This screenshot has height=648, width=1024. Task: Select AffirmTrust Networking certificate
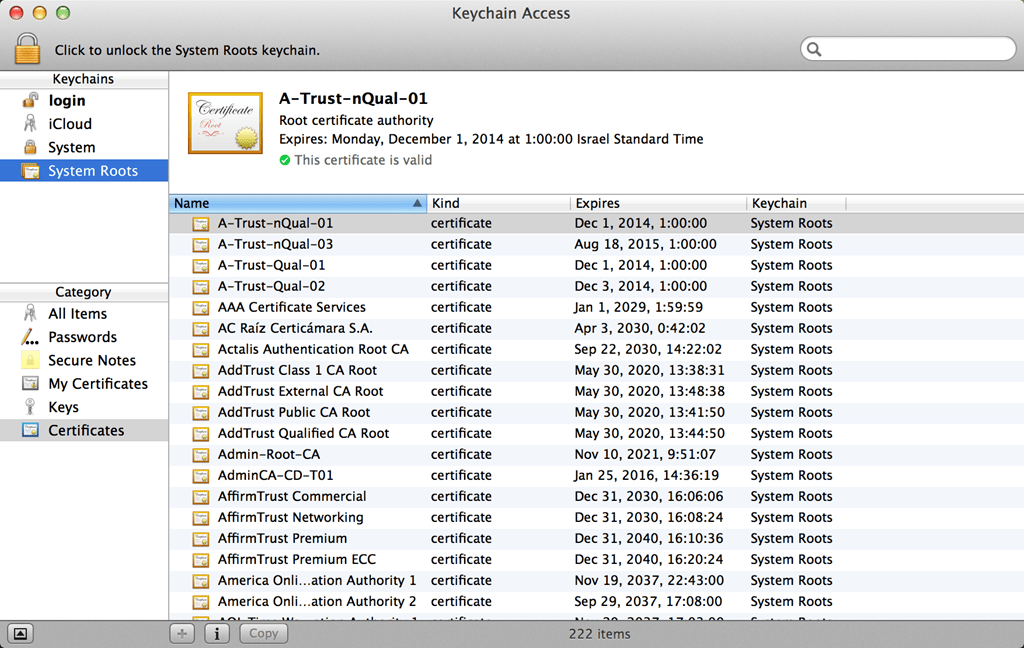coord(596,517)
